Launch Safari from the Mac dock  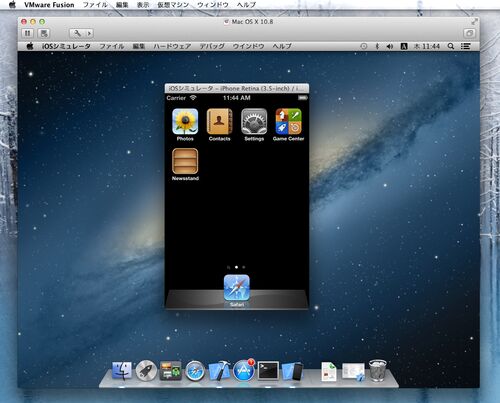tap(195, 371)
